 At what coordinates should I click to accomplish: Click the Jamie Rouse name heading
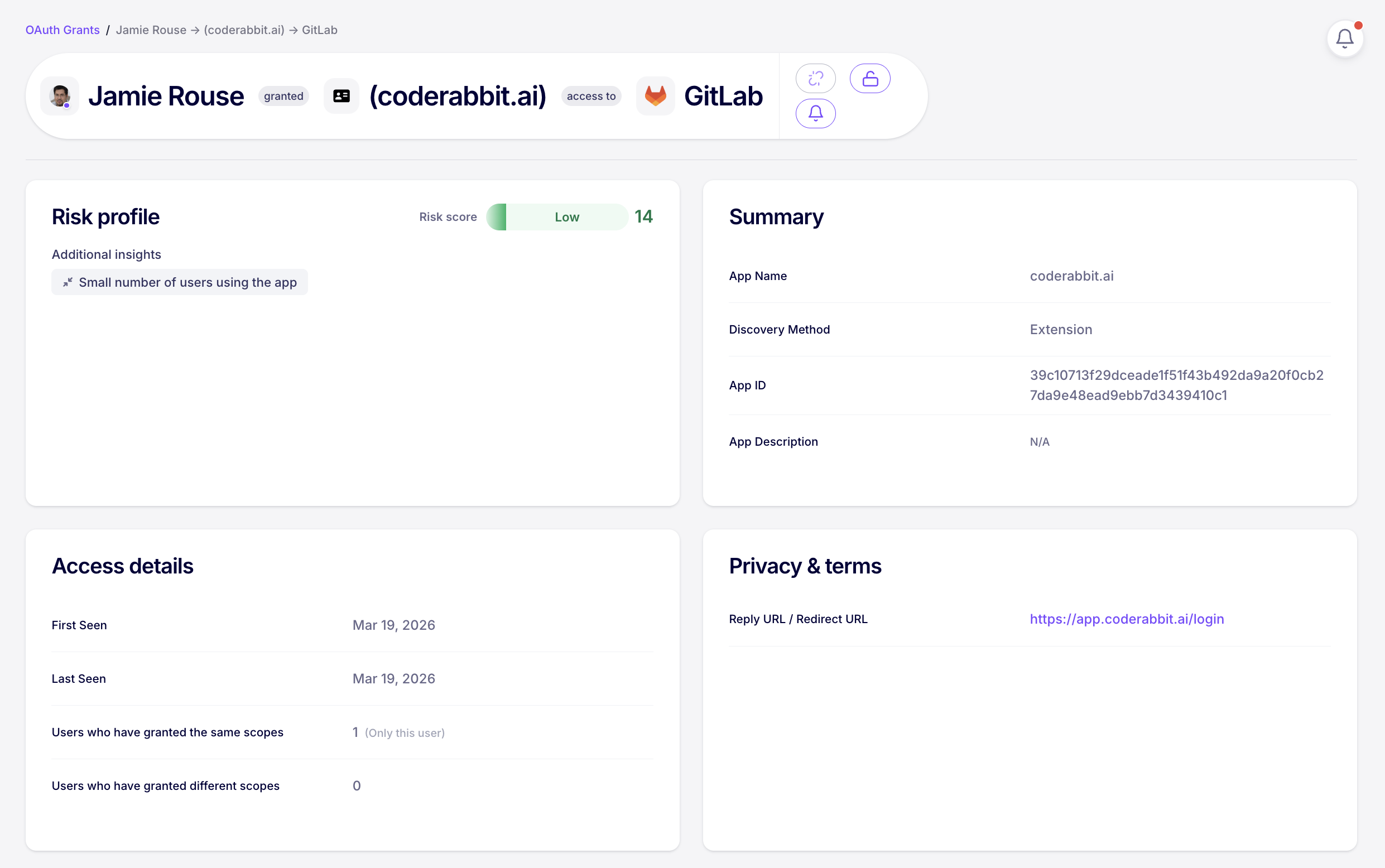tap(166, 96)
